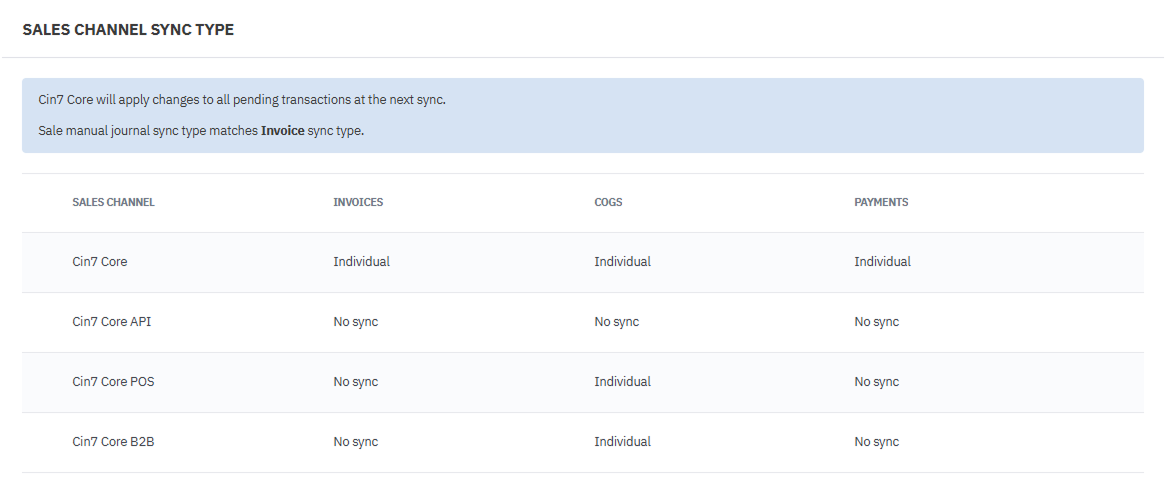Select the Cin7 Core B2B row label
The height and width of the screenshot is (499, 1175).
113,442
